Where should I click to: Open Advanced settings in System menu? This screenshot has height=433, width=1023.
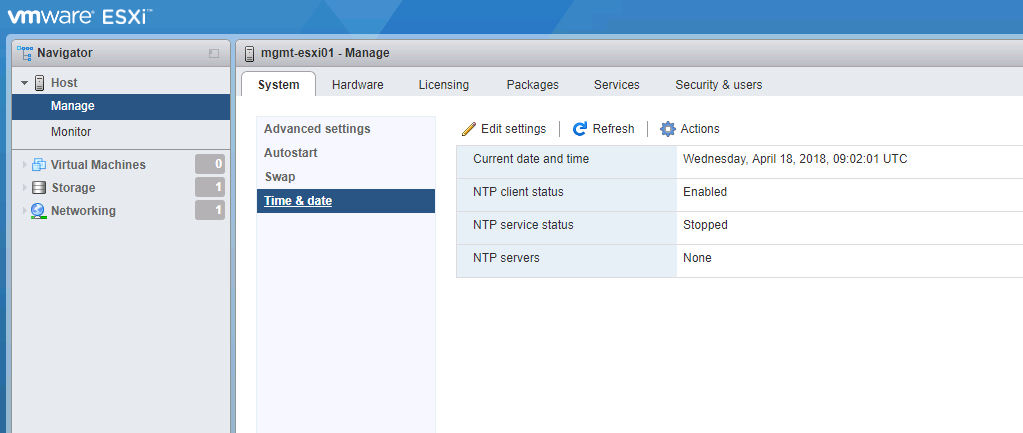[x=317, y=129]
